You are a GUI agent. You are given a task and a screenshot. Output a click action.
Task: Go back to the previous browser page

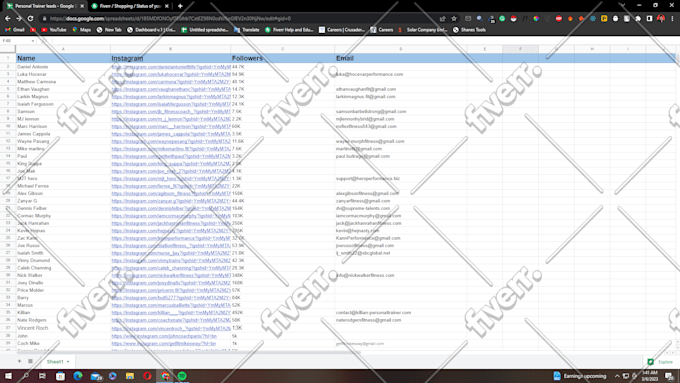point(7,19)
